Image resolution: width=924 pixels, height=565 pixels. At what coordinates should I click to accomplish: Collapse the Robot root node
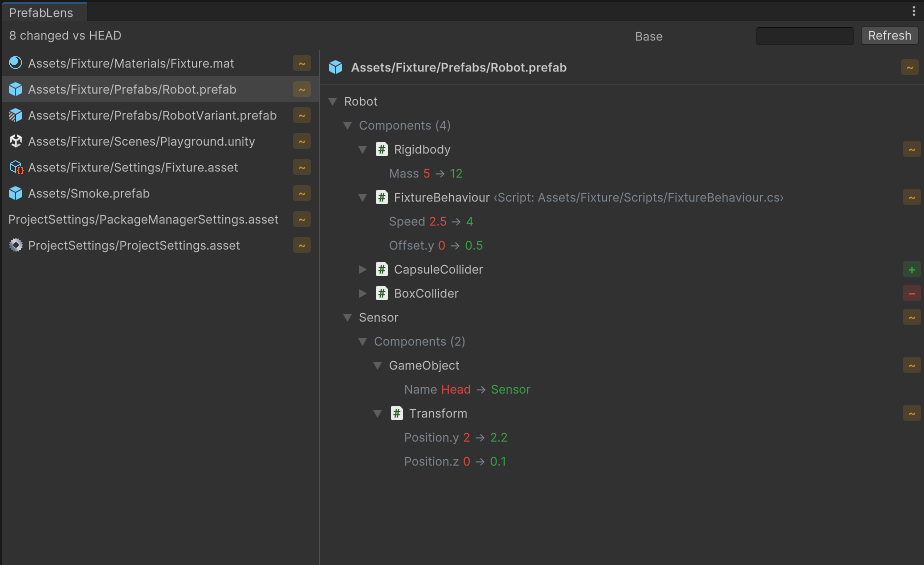pyautogui.click(x=333, y=101)
